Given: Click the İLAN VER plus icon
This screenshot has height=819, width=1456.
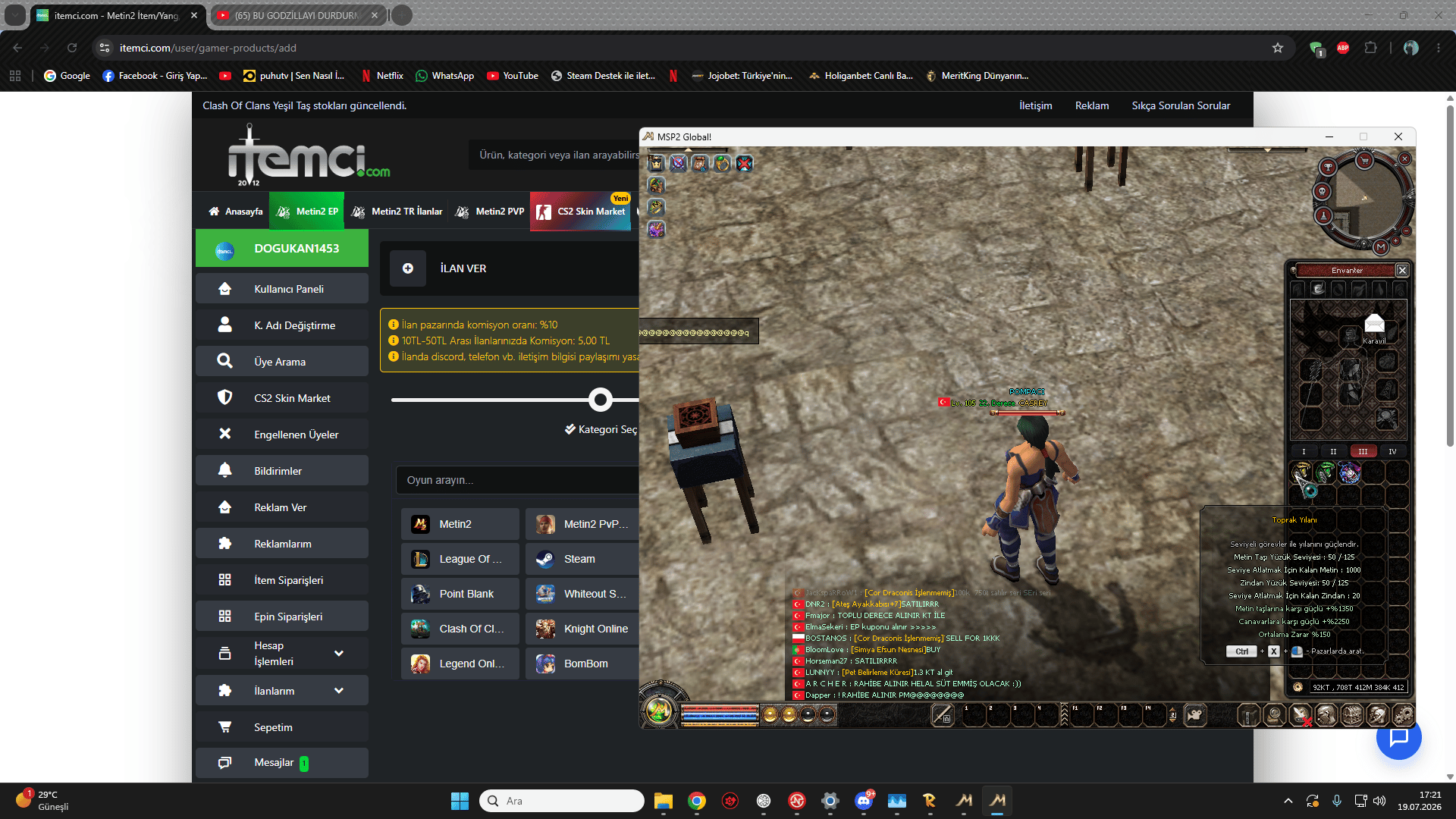Looking at the screenshot, I should [408, 268].
